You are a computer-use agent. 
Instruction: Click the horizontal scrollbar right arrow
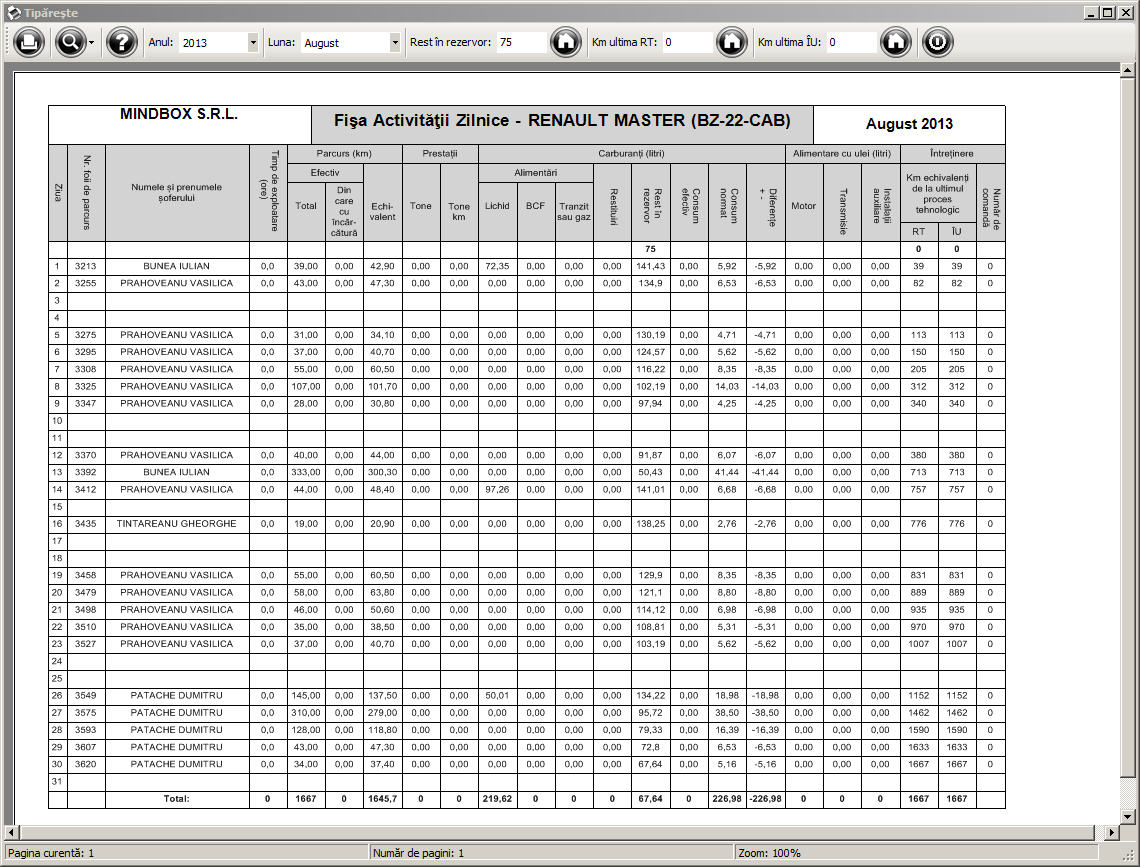tap(1112, 832)
